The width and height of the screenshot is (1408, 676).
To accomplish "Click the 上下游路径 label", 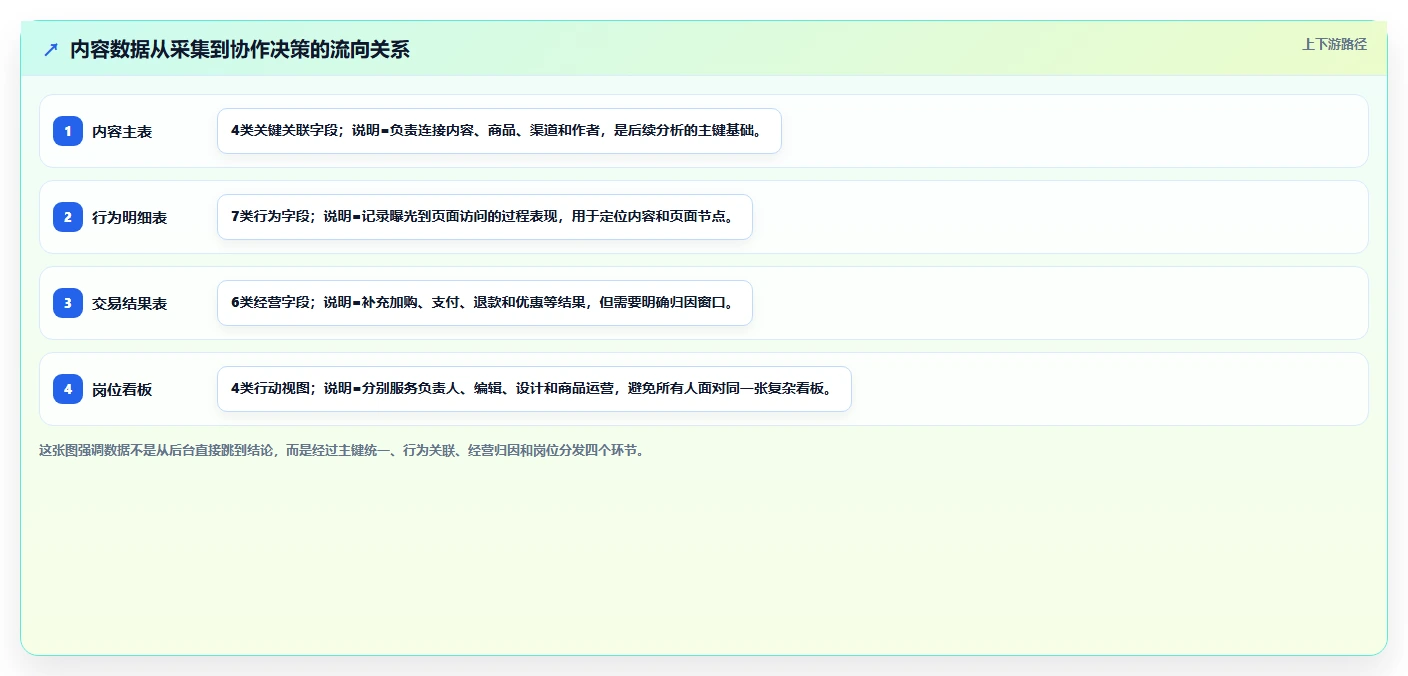I will pyautogui.click(x=1334, y=44).
